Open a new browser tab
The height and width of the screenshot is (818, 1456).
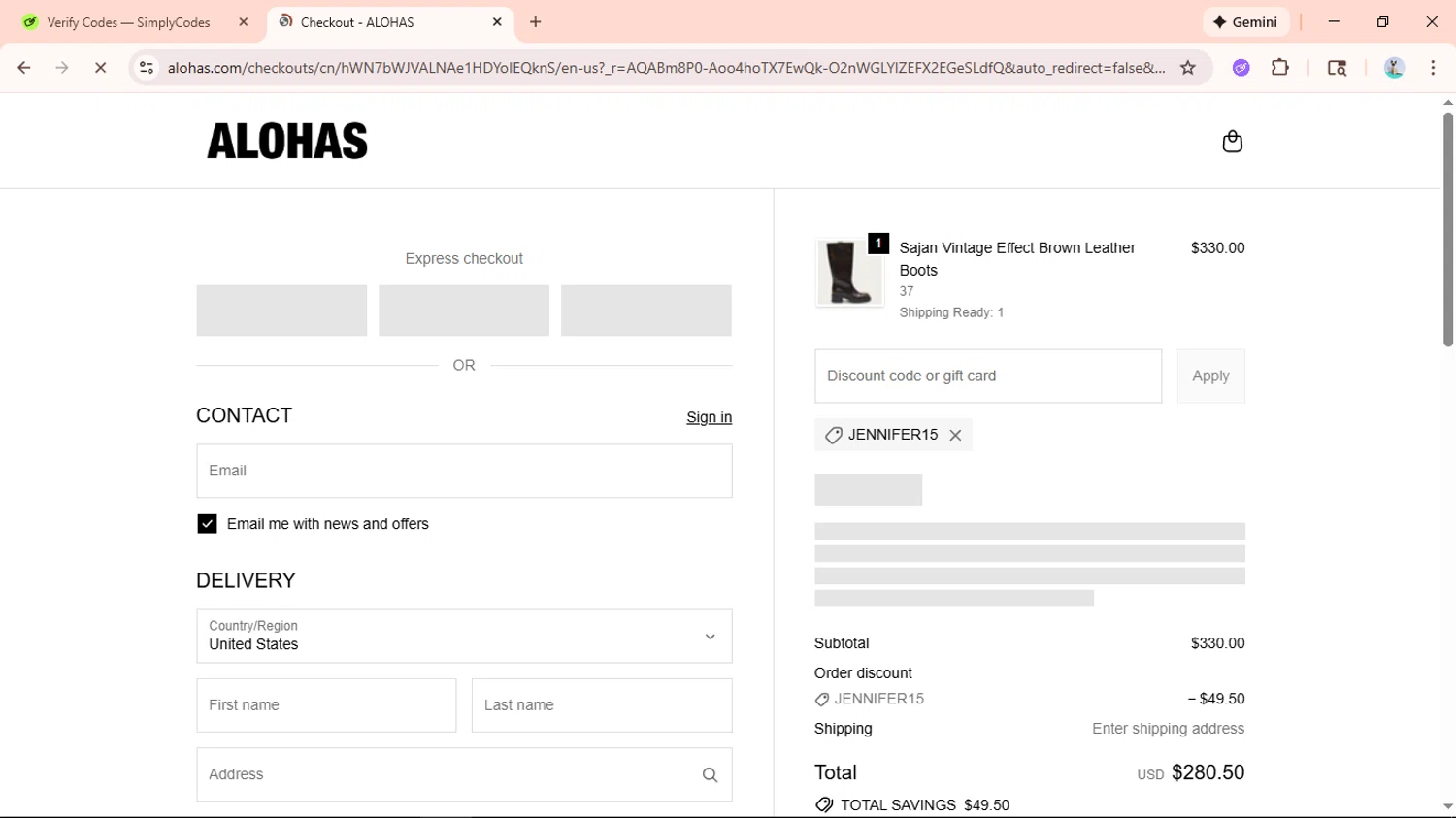pos(536,22)
